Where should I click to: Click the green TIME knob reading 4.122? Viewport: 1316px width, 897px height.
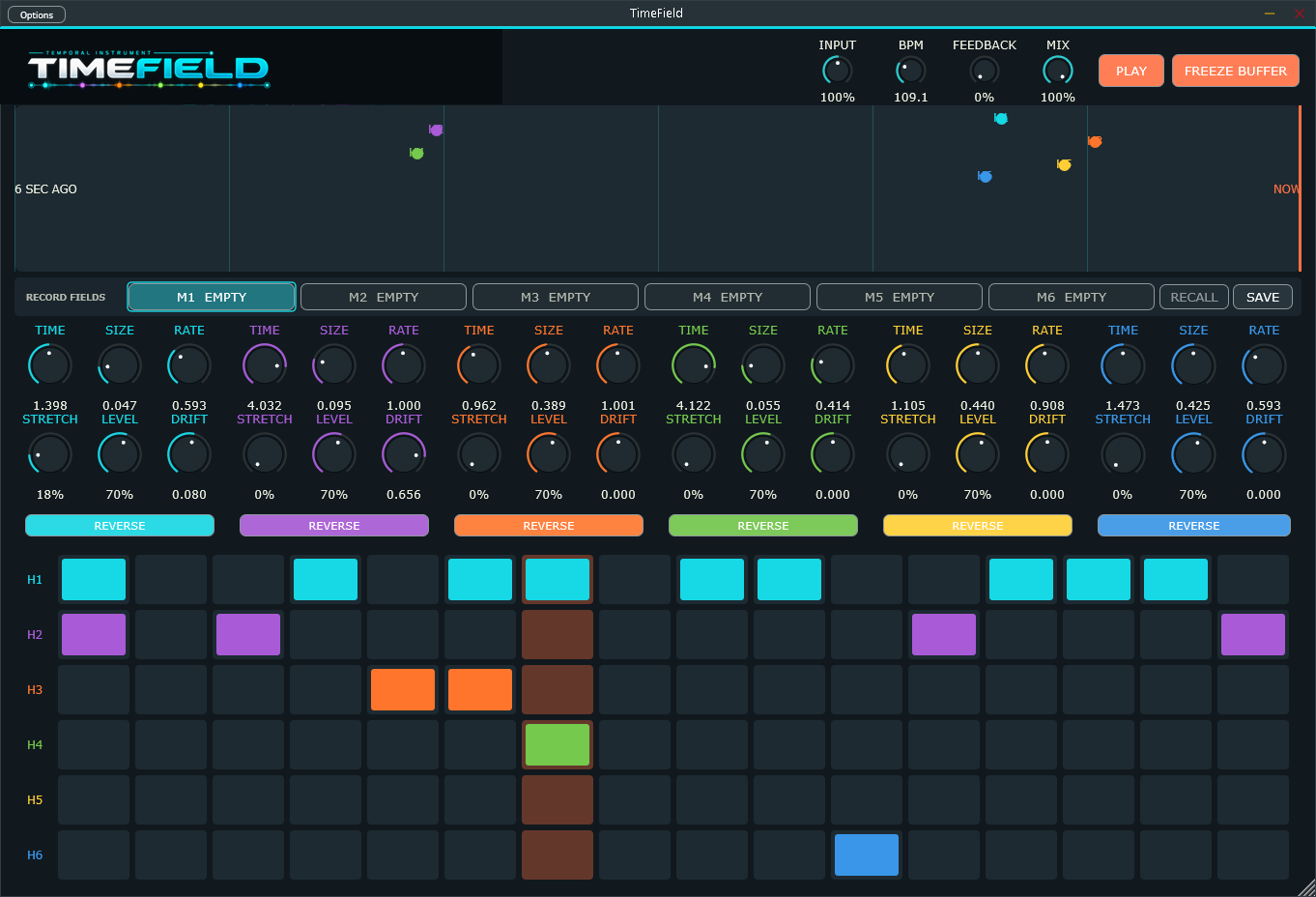click(694, 365)
